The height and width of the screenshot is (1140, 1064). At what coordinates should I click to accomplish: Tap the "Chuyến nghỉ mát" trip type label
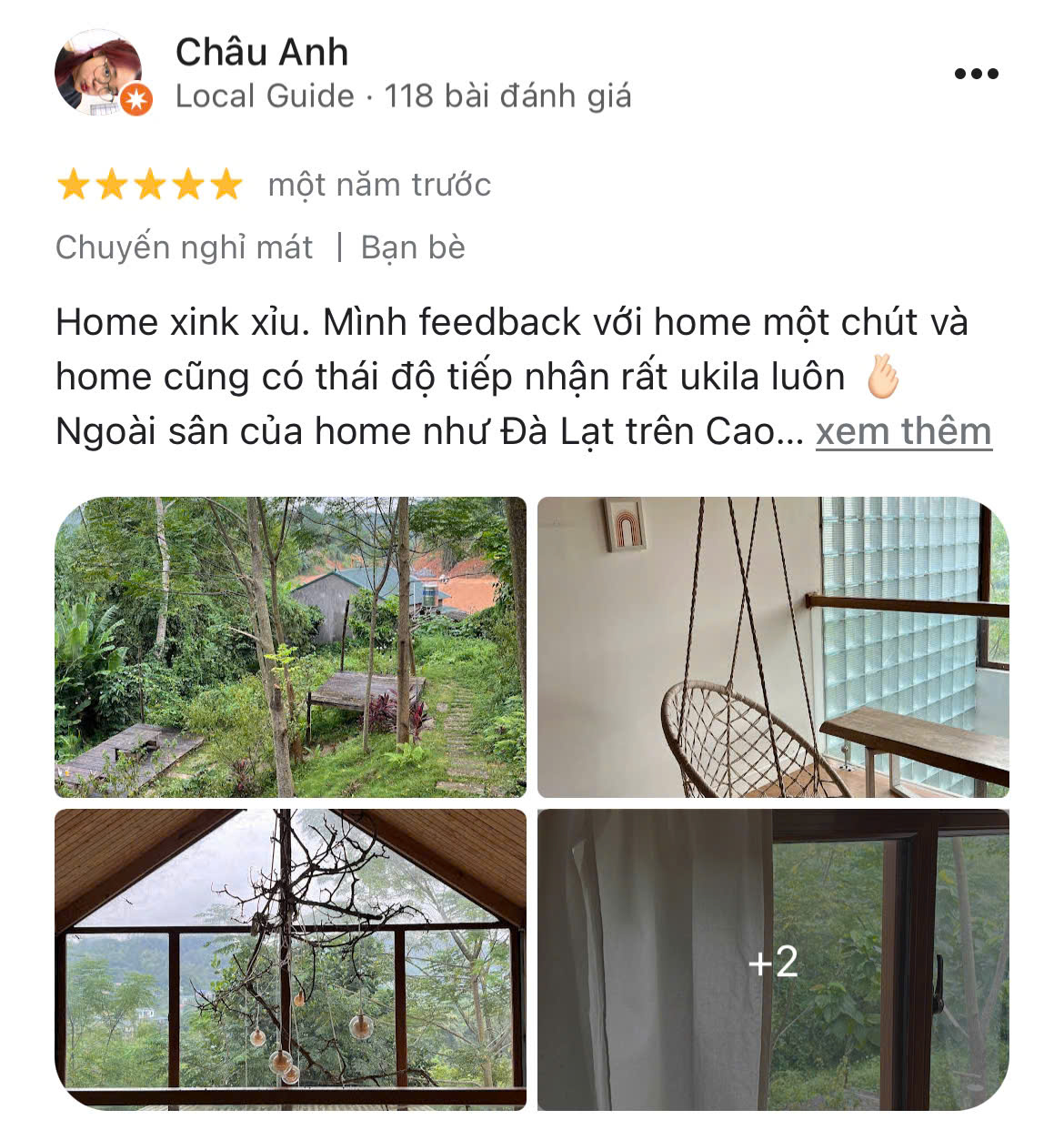click(184, 247)
